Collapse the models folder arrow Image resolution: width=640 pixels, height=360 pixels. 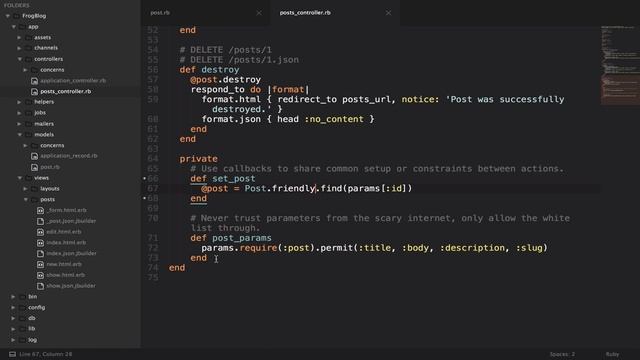(x=20, y=134)
